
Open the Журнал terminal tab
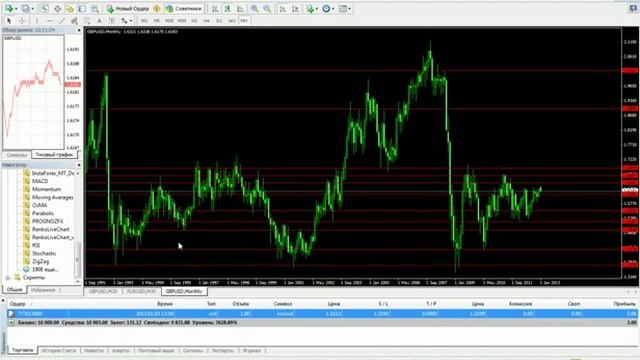[251, 351]
